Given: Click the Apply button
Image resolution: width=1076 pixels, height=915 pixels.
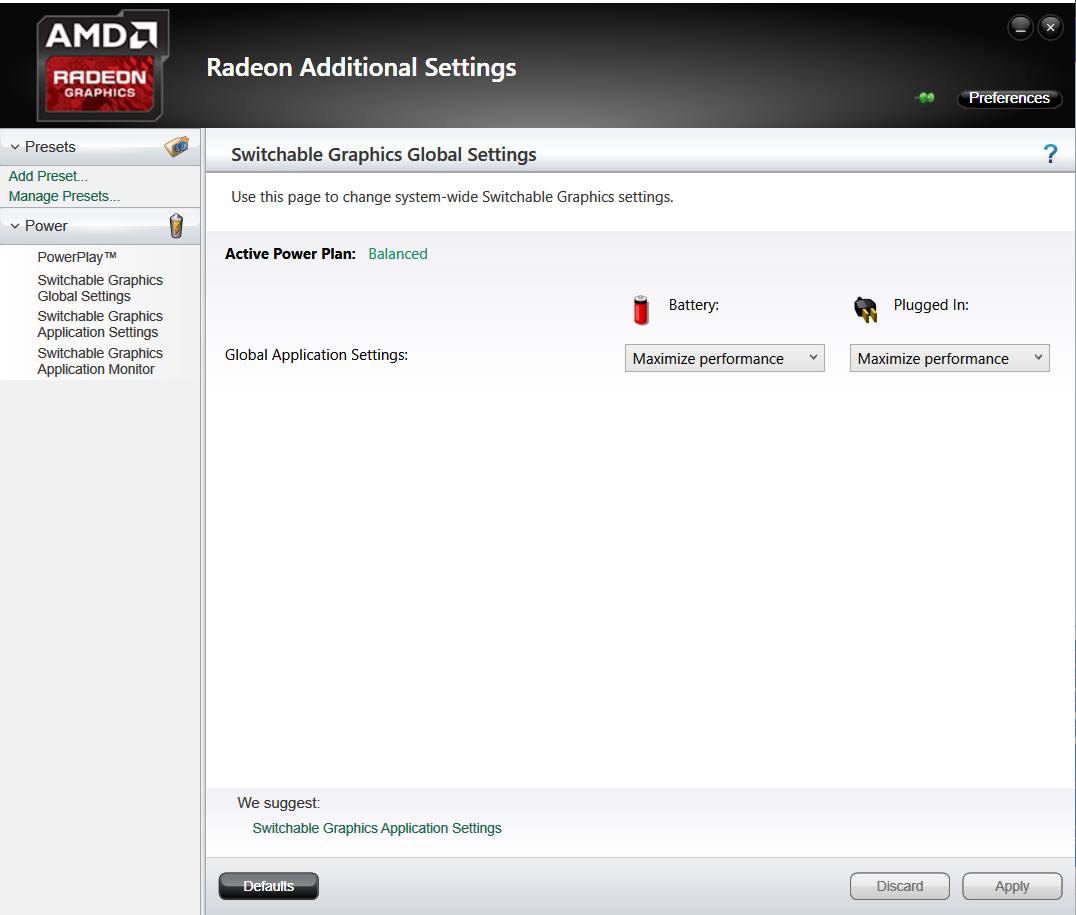Looking at the screenshot, I should coord(1012,886).
